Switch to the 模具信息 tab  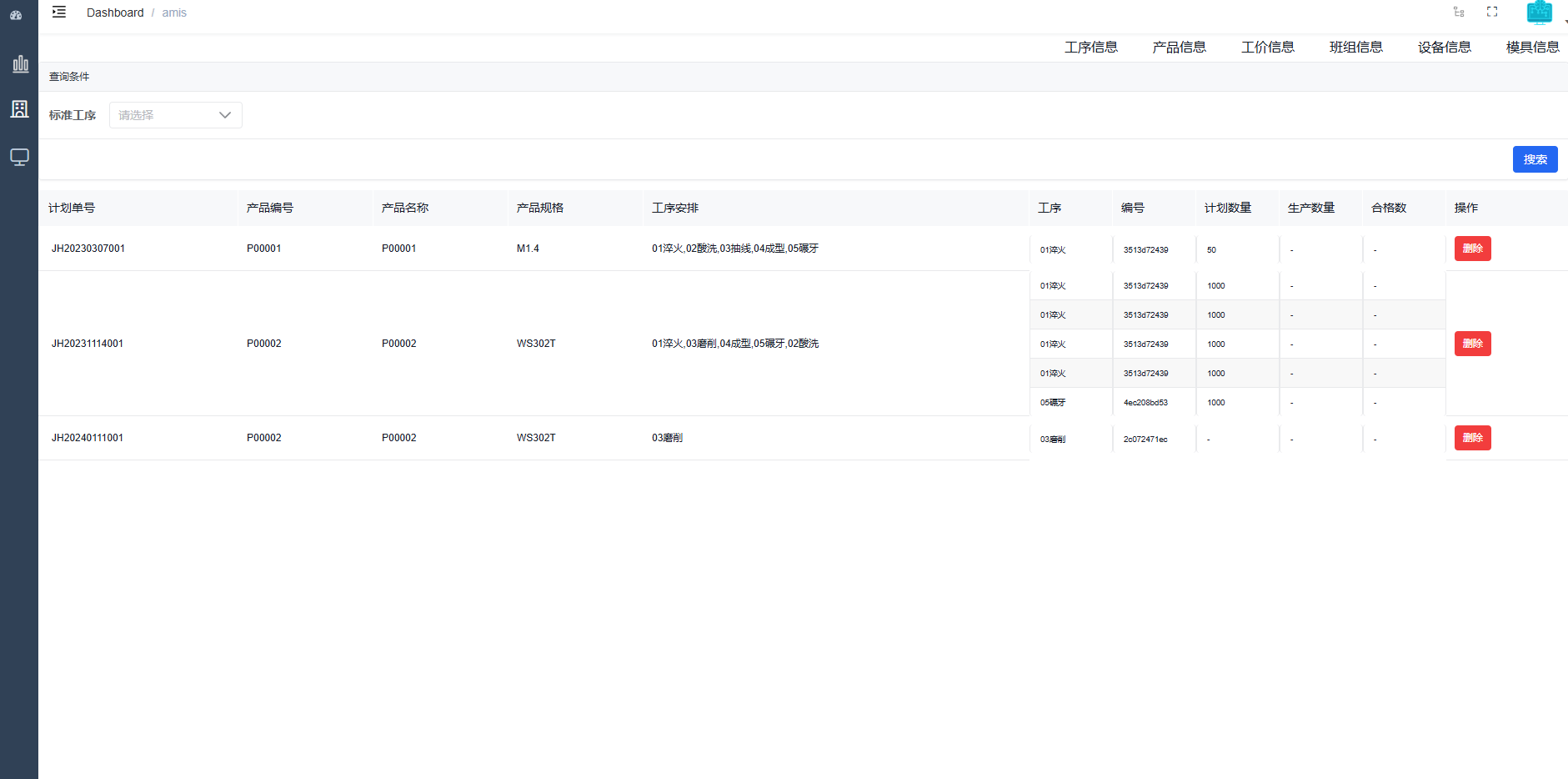click(1533, 48)
